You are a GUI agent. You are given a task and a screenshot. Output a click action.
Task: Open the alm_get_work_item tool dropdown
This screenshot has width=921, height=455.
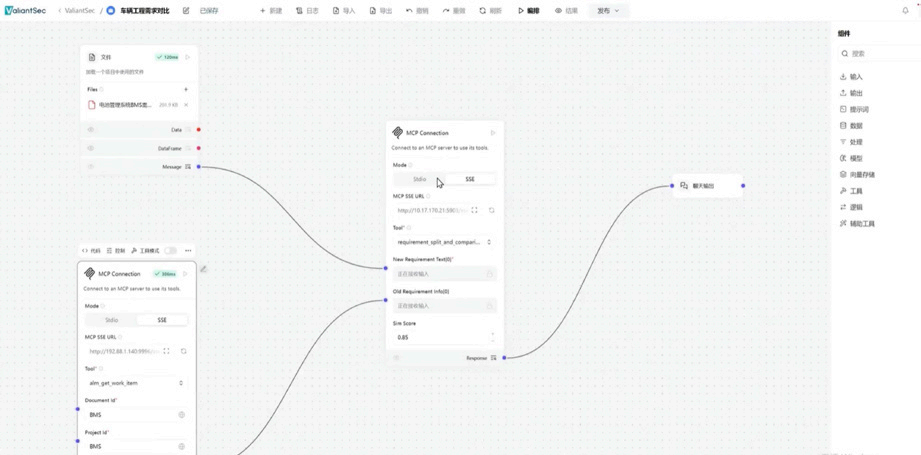[136, 383]
